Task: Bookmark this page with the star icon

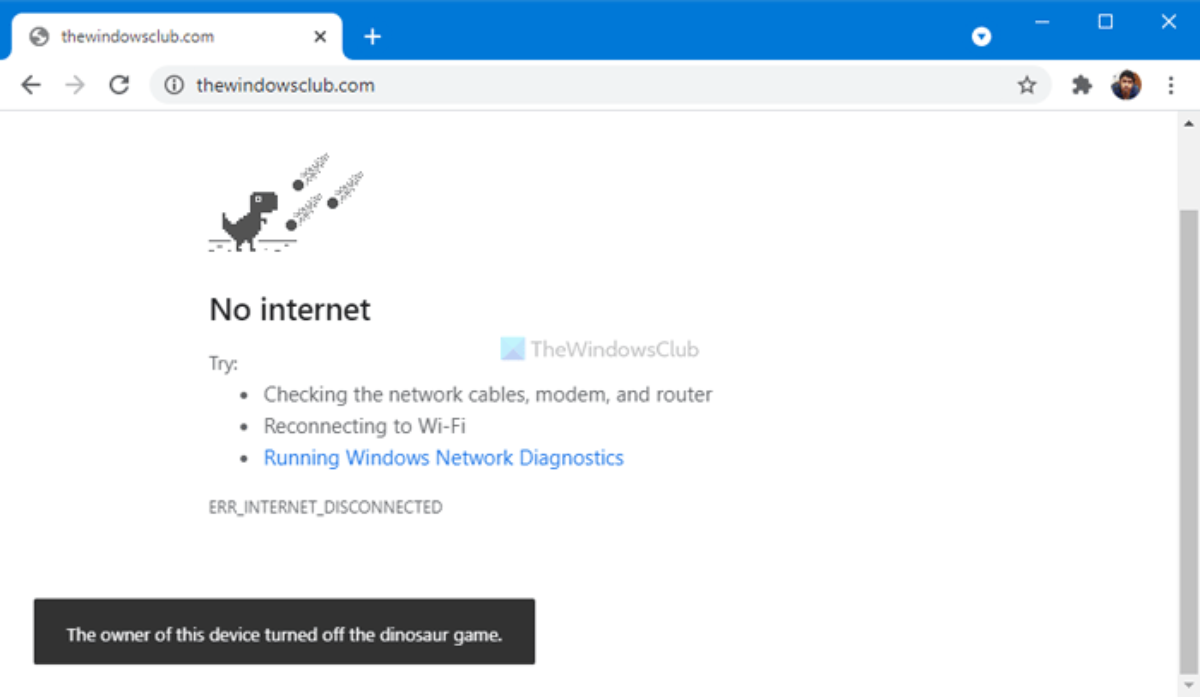Action: click(1027, 86)
